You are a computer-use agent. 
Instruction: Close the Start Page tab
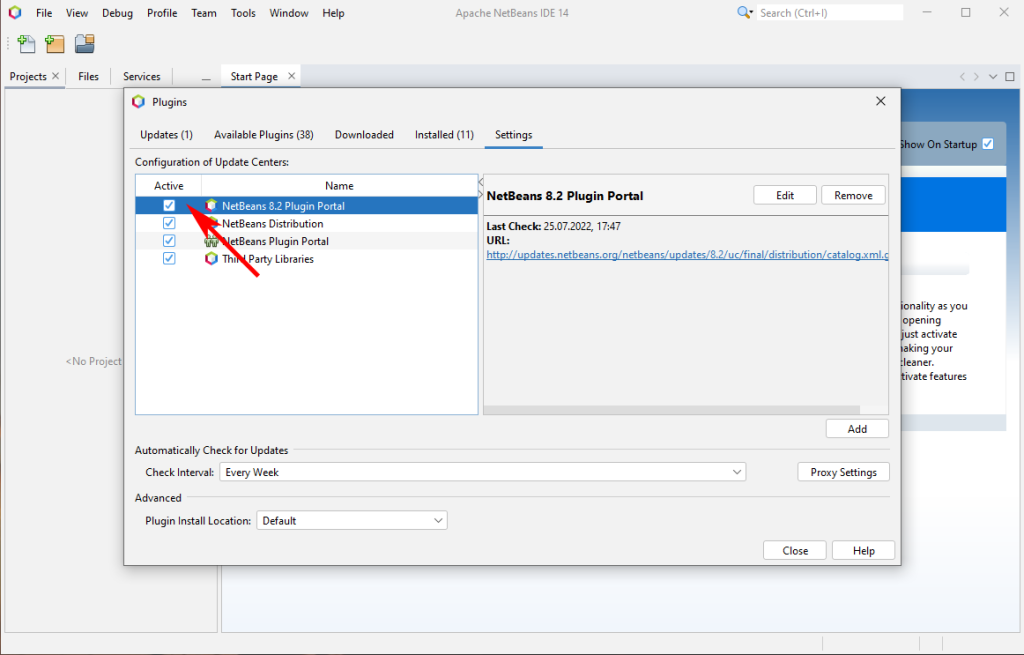291,76
